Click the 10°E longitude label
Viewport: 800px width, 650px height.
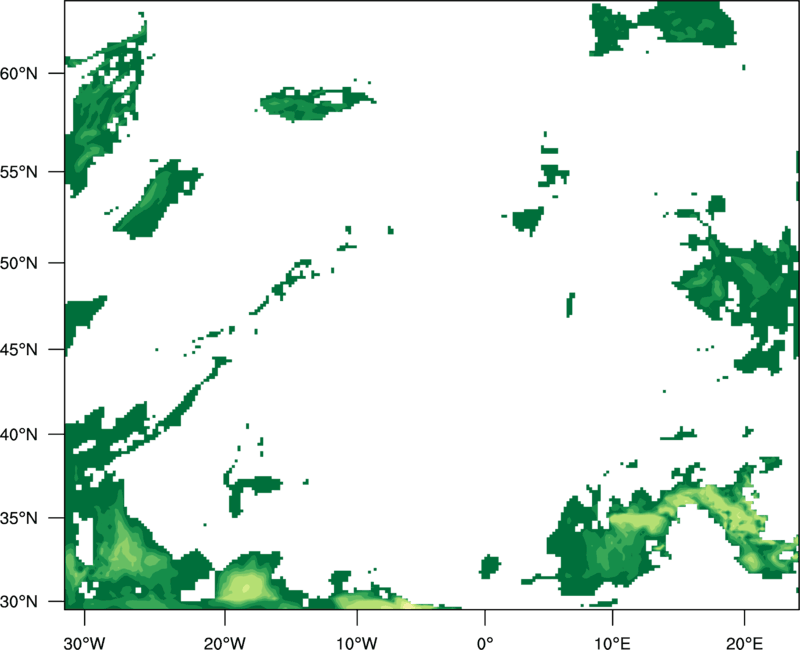click(612, 643)
